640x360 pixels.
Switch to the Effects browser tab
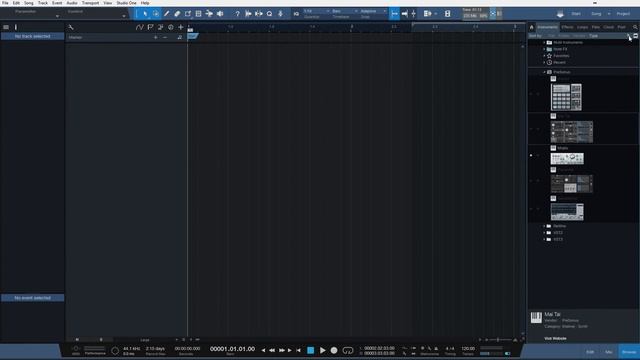(x=567, y=27)
